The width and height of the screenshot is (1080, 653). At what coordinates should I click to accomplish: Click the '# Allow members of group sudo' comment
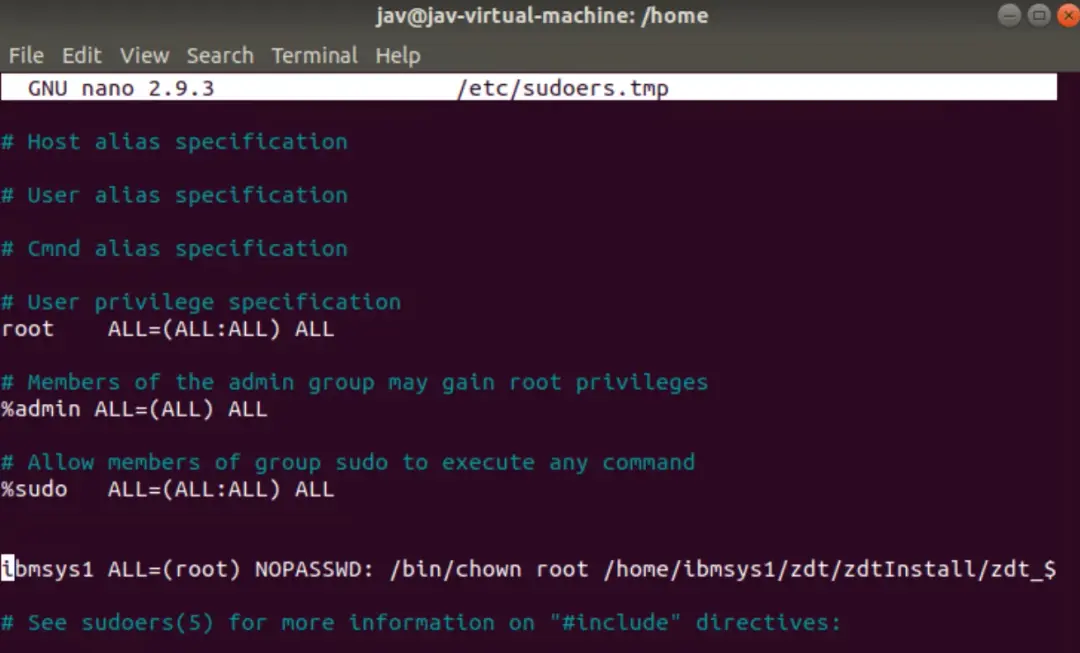348,463
